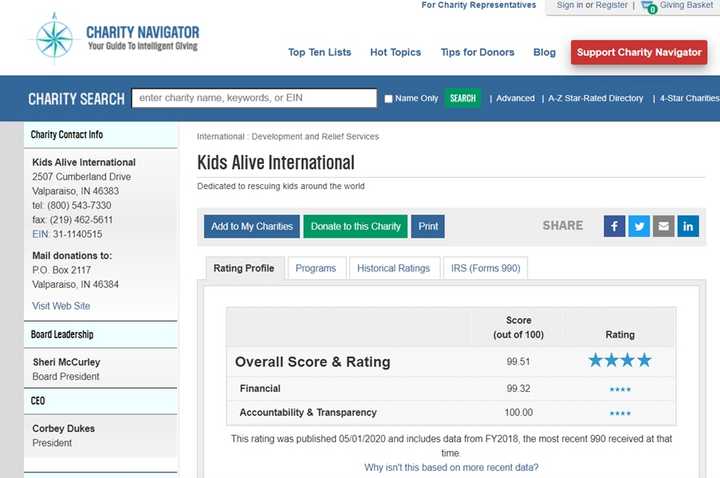Click Giving Basket text link
This screenshot has width=720, height=478.
[x=687, y=5]
